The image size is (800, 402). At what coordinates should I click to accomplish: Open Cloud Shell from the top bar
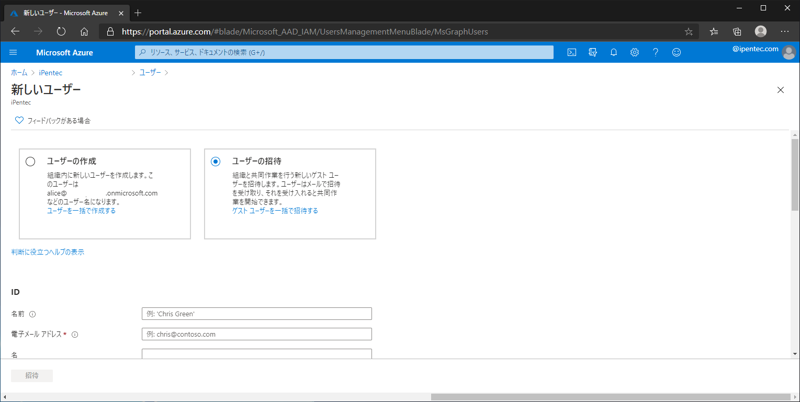[572, 52]
